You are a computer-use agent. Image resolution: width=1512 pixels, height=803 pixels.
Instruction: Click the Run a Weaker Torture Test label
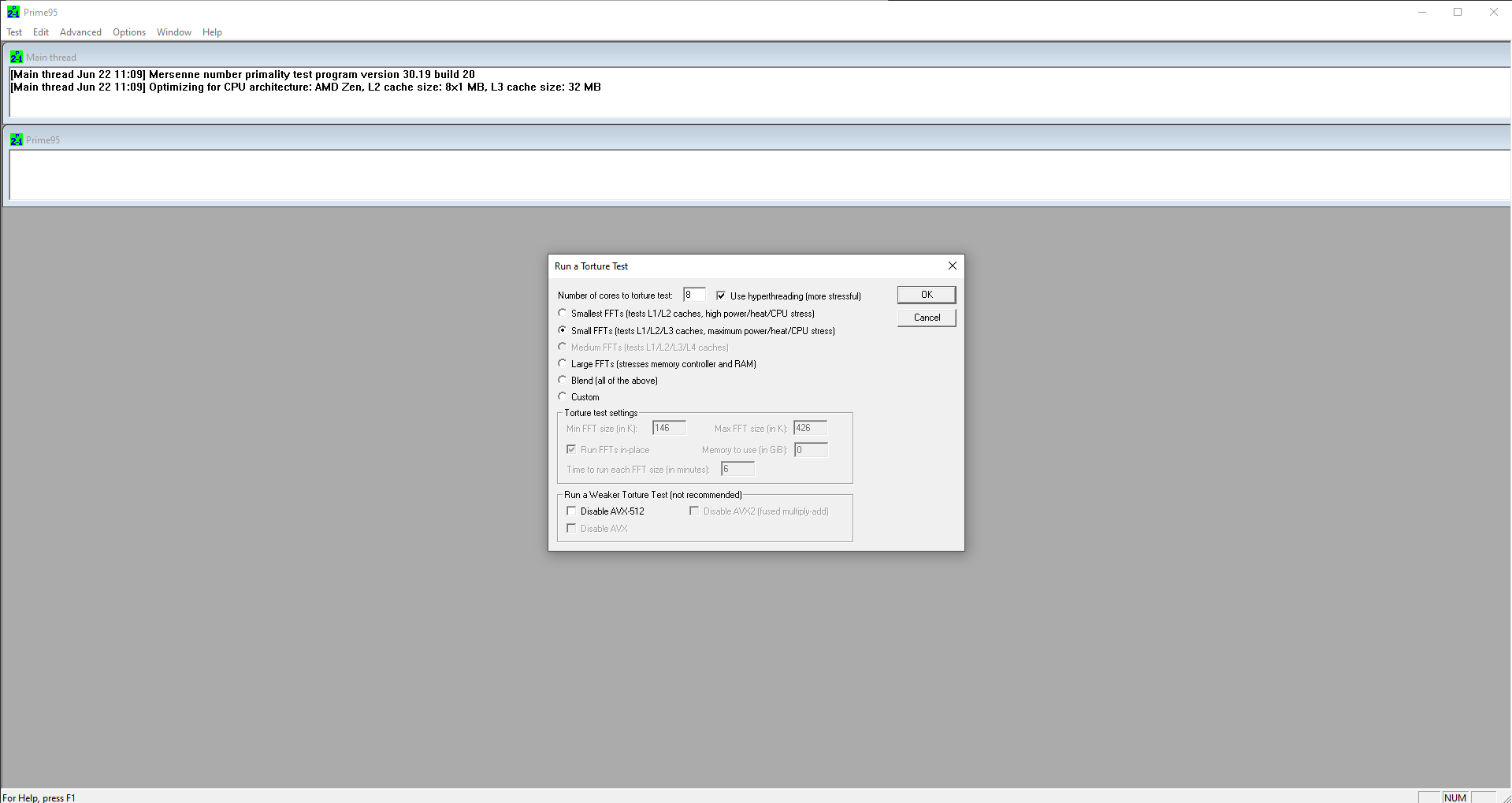tap(653, 495)
